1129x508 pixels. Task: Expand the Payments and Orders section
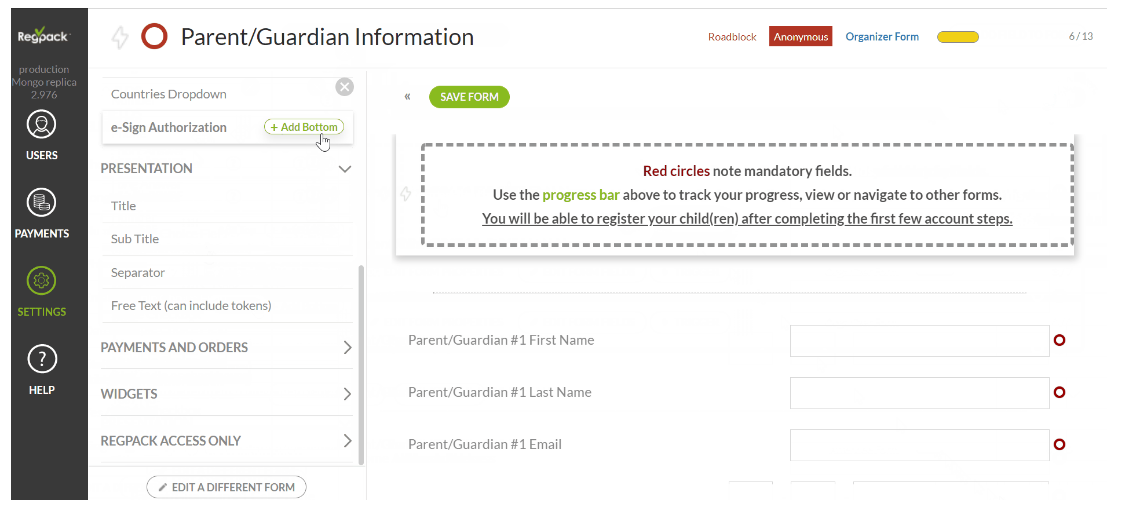pyautogui.click(x=347, y=348)
